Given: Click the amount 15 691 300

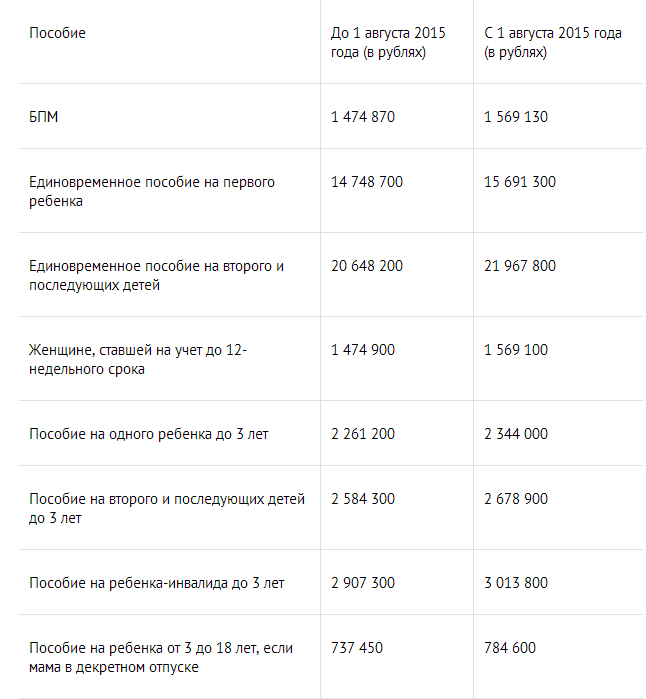Looking at the screenshot, I should pyautogui.click(x=520, y=182).
